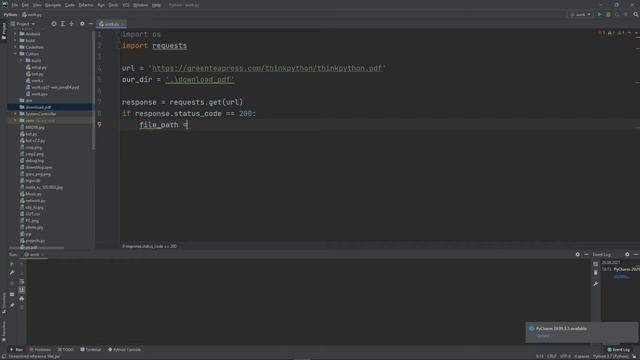Open the Terminal tool window
Viewport: 640px width, 360px height.
point(91,350)
